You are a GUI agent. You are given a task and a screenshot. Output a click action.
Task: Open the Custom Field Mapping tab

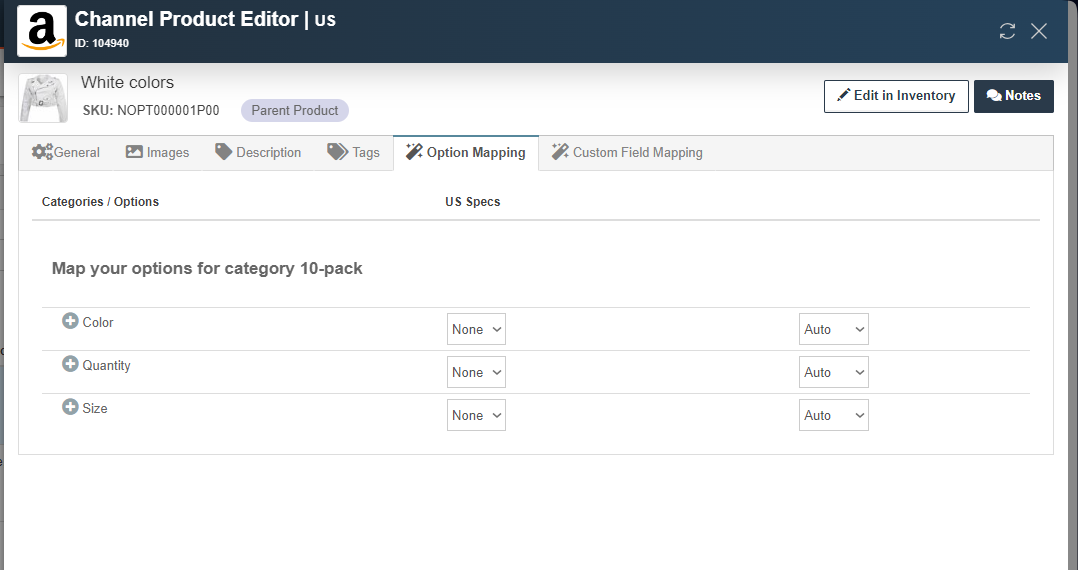coord(627,153)
